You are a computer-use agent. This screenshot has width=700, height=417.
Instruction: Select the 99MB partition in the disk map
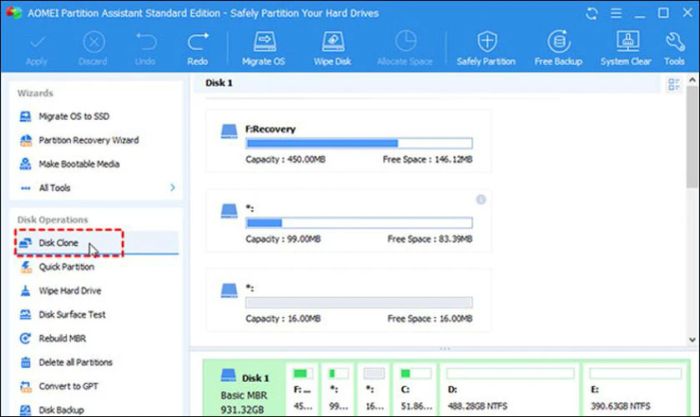coord(338,389)
